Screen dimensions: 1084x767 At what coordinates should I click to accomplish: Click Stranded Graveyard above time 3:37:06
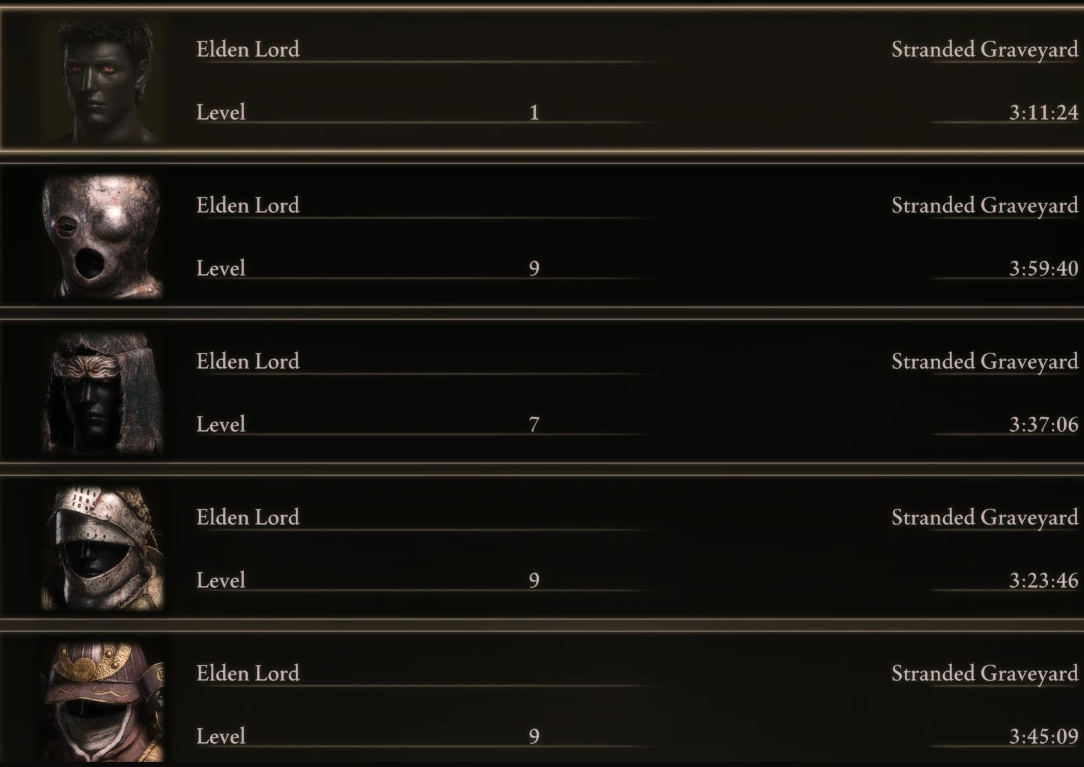[x=984, y=362]
